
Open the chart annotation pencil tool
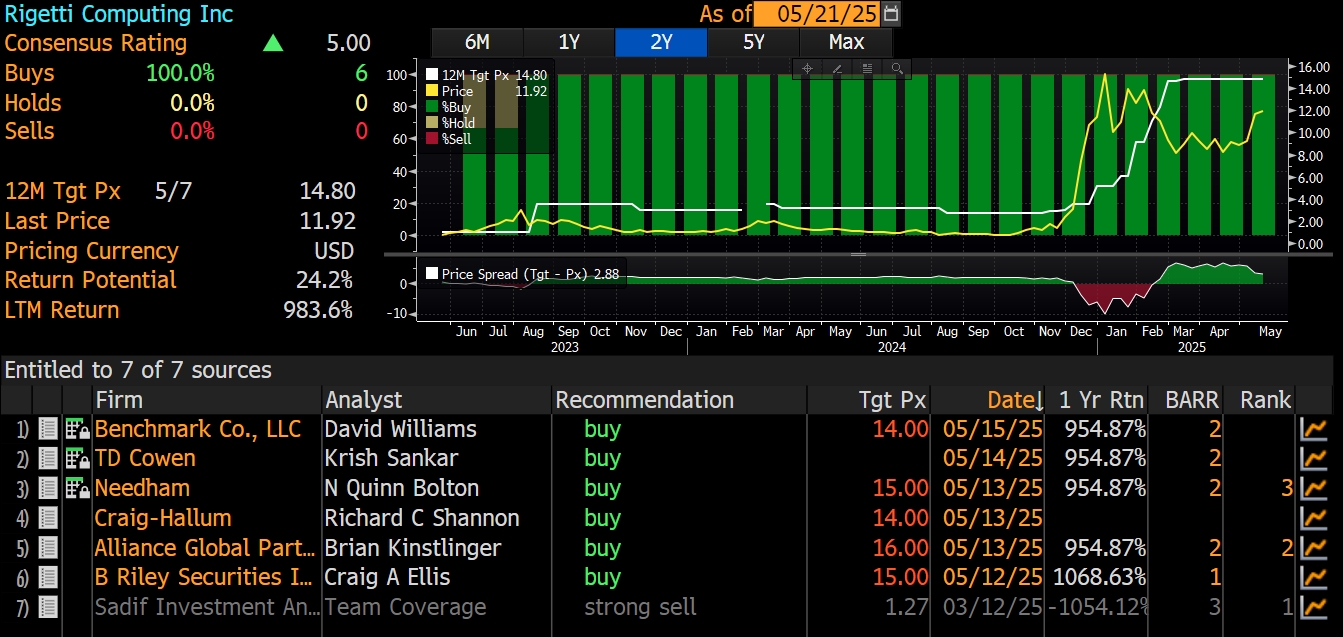click(x=837, y=68)
